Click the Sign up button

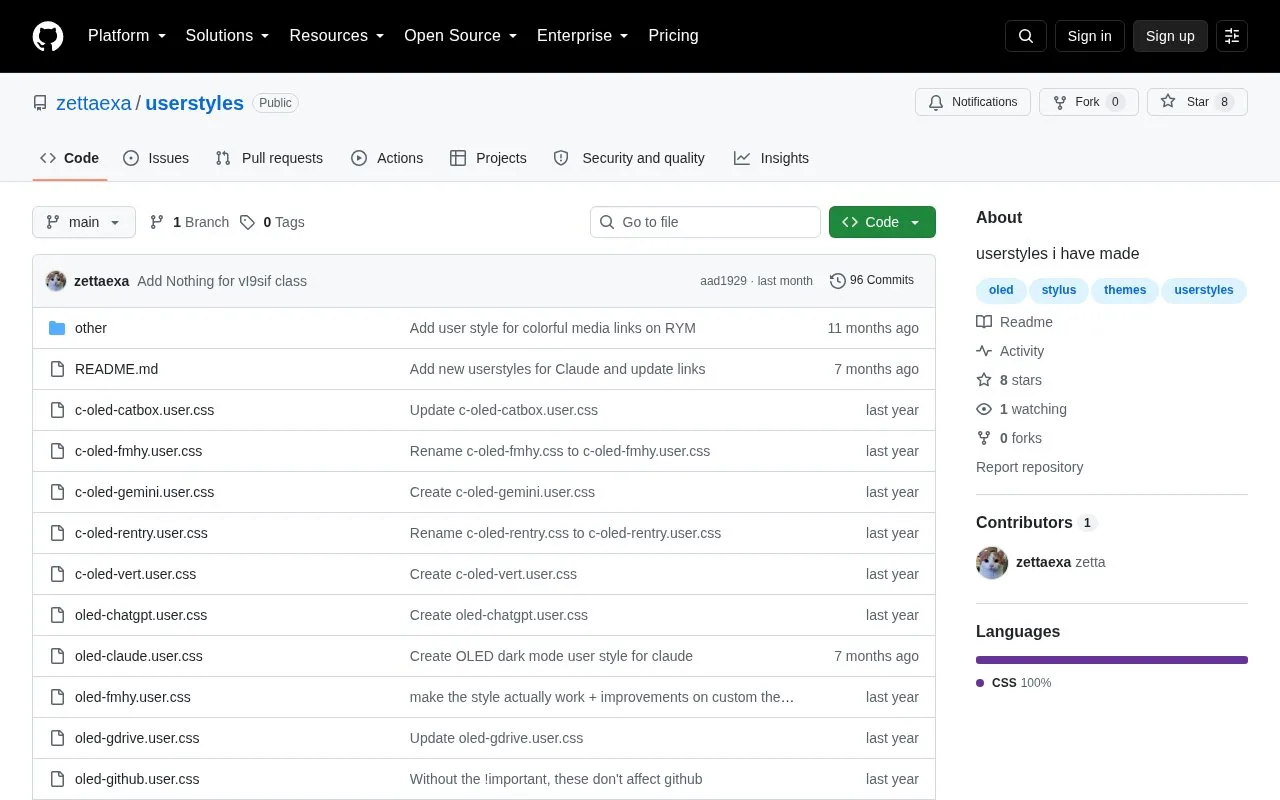(x=1170, y=36)
